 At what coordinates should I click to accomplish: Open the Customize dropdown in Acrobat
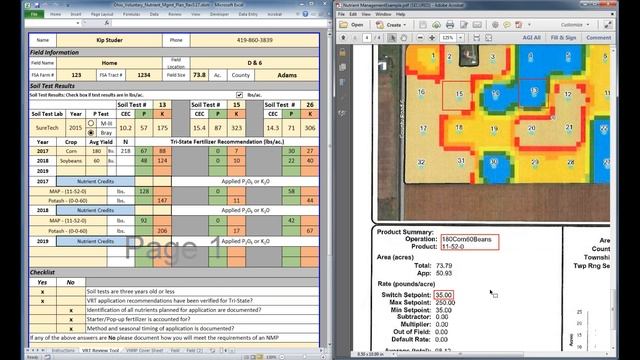point(575,25)
